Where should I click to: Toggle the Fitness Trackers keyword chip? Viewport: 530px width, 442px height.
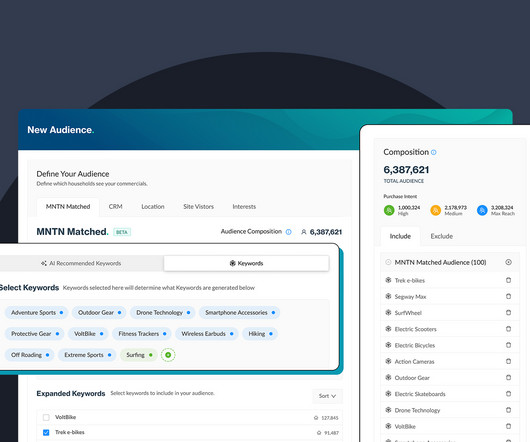pos(142,334)
